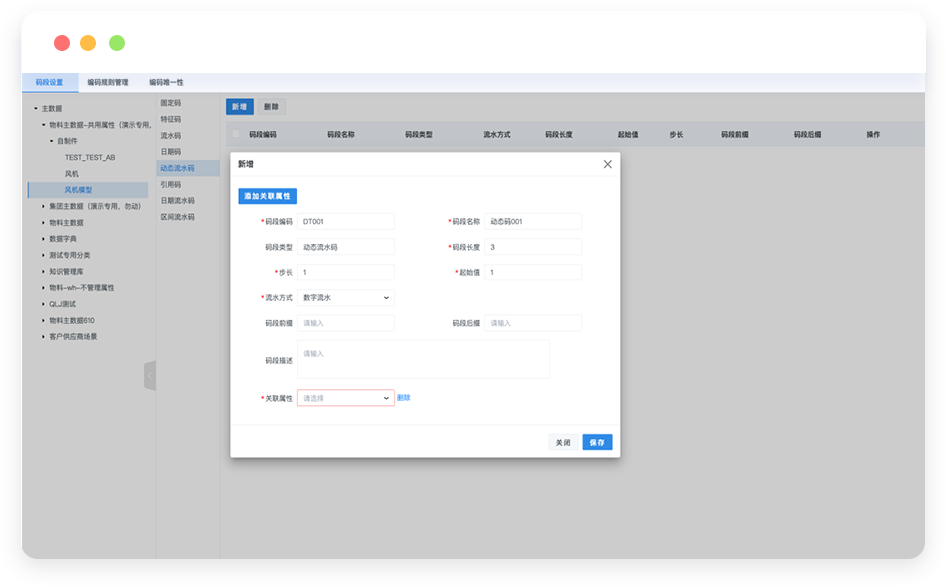Image resolution: width=946 pixels, height=587 pixels.
Task: Open the 关联属性 select dropdown
Action: [345, 398]
